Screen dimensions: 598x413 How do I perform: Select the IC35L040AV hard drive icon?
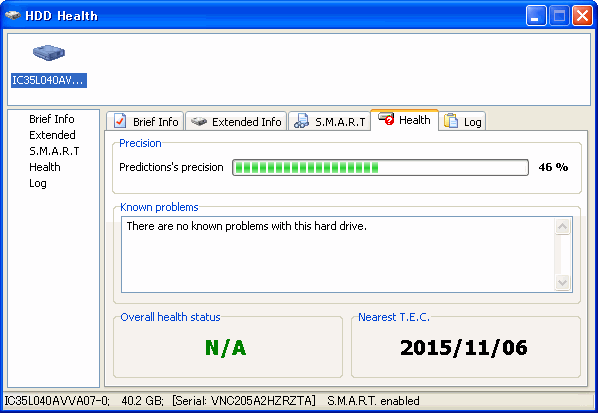[49, 52]
